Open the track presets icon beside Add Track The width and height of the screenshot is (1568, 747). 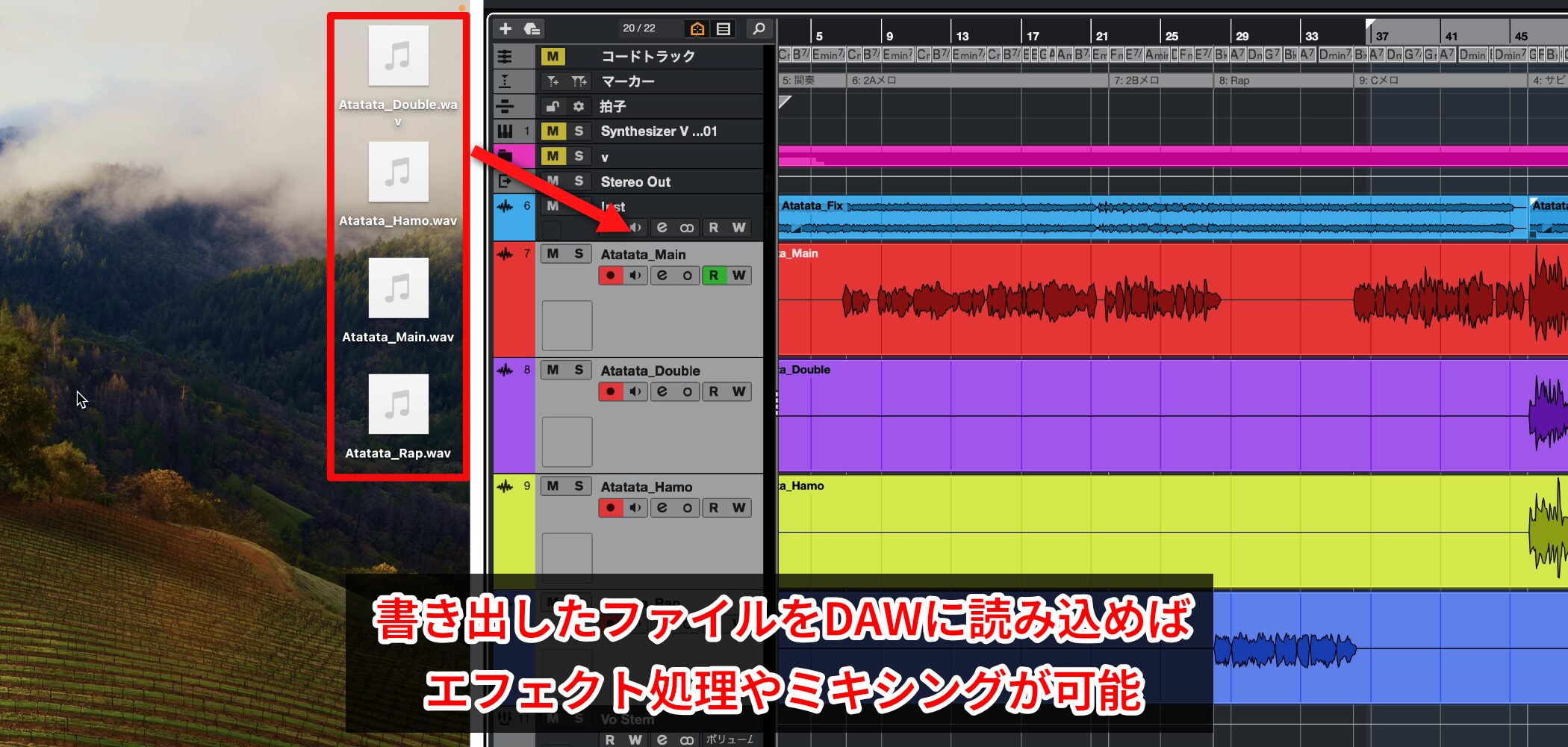pos(532,28)
